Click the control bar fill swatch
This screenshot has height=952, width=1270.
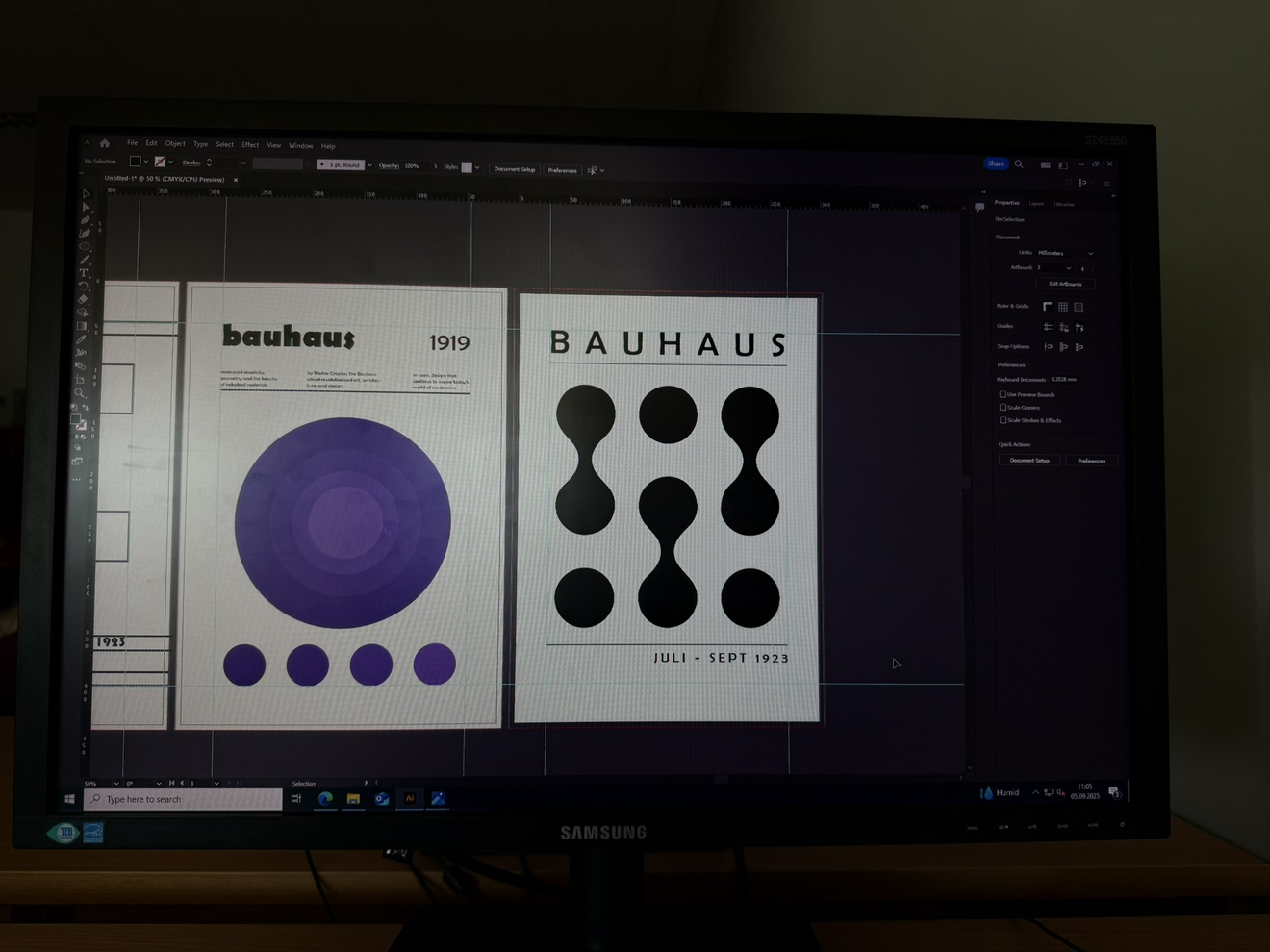(136, 162)
